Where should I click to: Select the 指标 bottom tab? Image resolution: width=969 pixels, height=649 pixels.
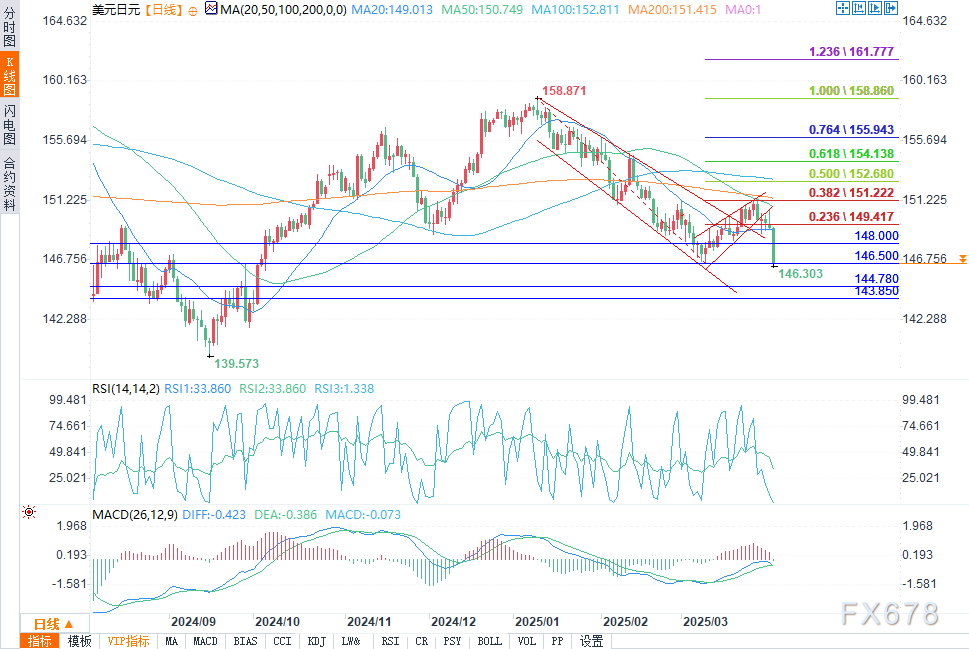click(39, 641)
